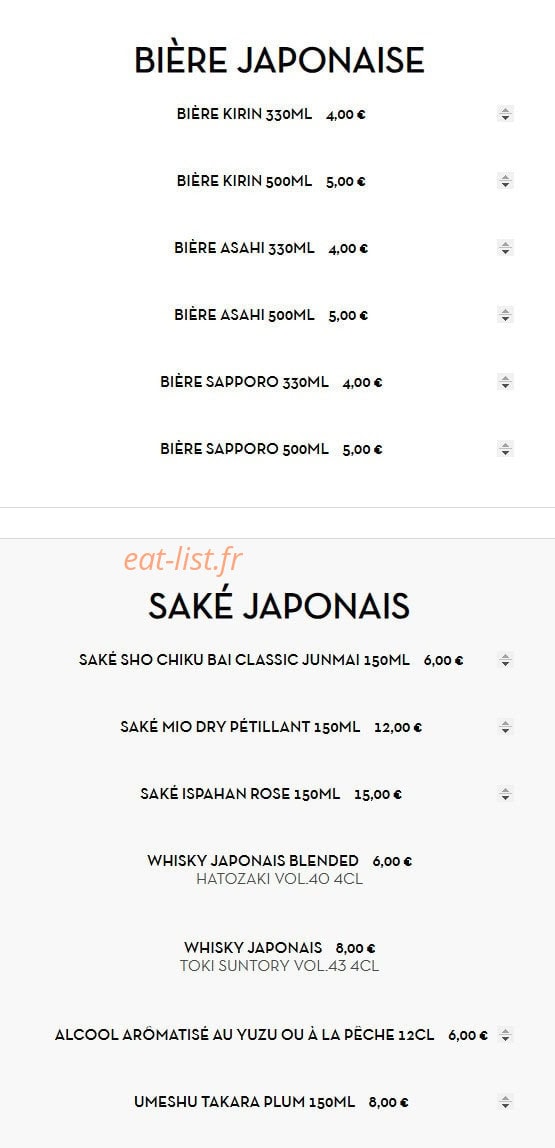Click the stepper for Bière Sapporo 330ml
555x1148 pixels.
(504, 382)
